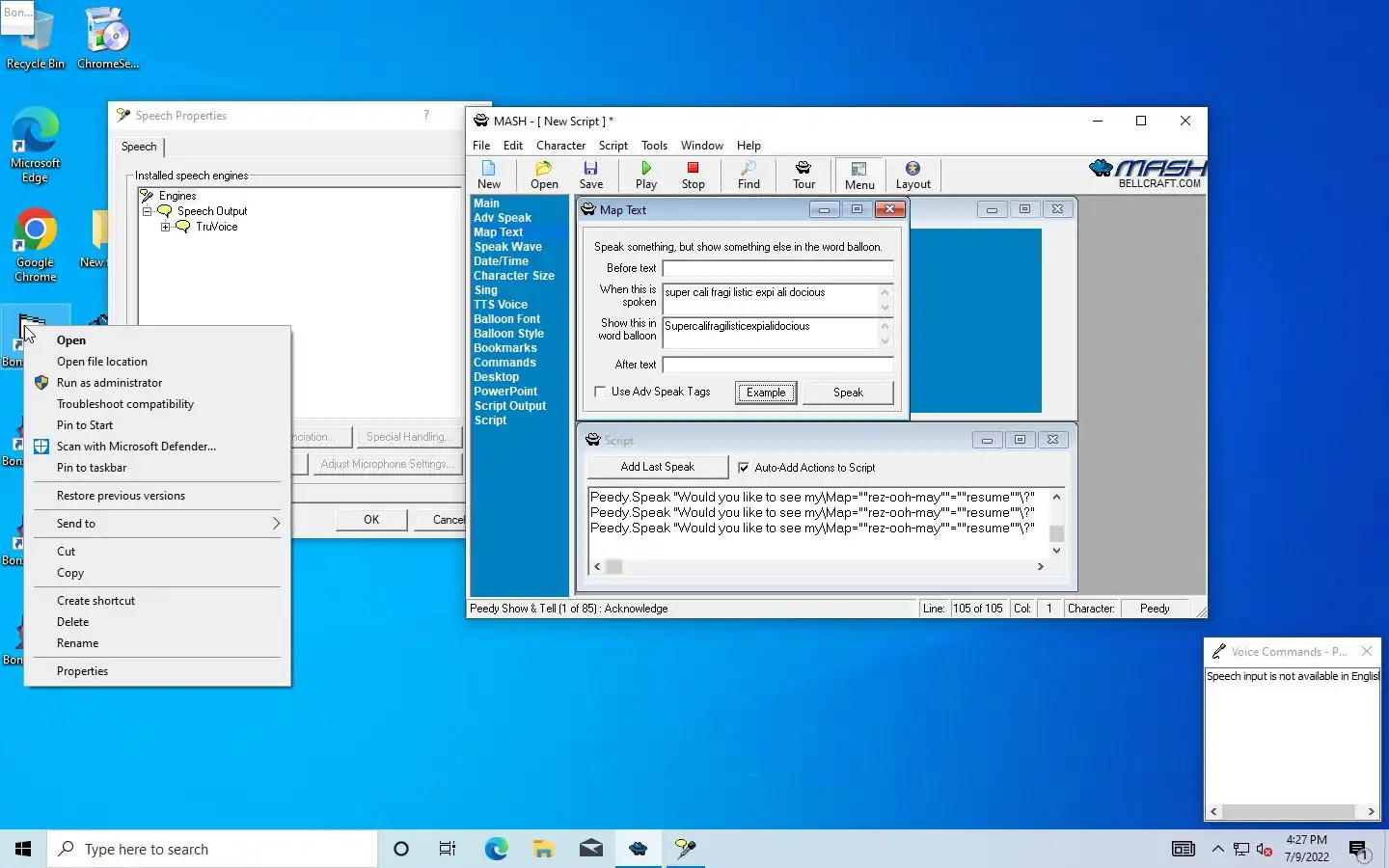Click the Example button in Map Text
Screen dimensions: 1389x868
[x=766, y=393]
